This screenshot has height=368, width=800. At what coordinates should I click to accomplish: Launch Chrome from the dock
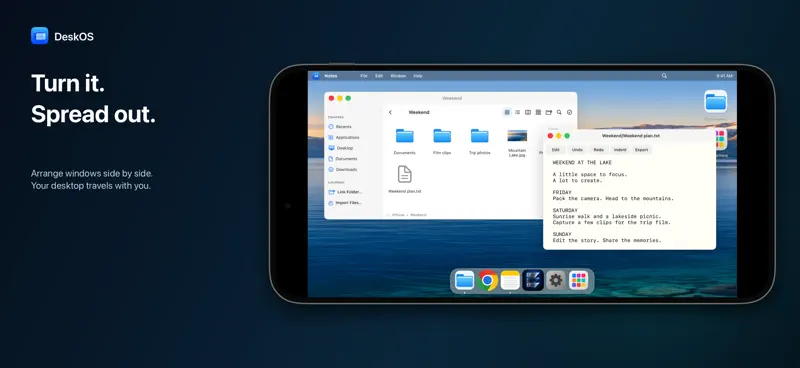488,280
